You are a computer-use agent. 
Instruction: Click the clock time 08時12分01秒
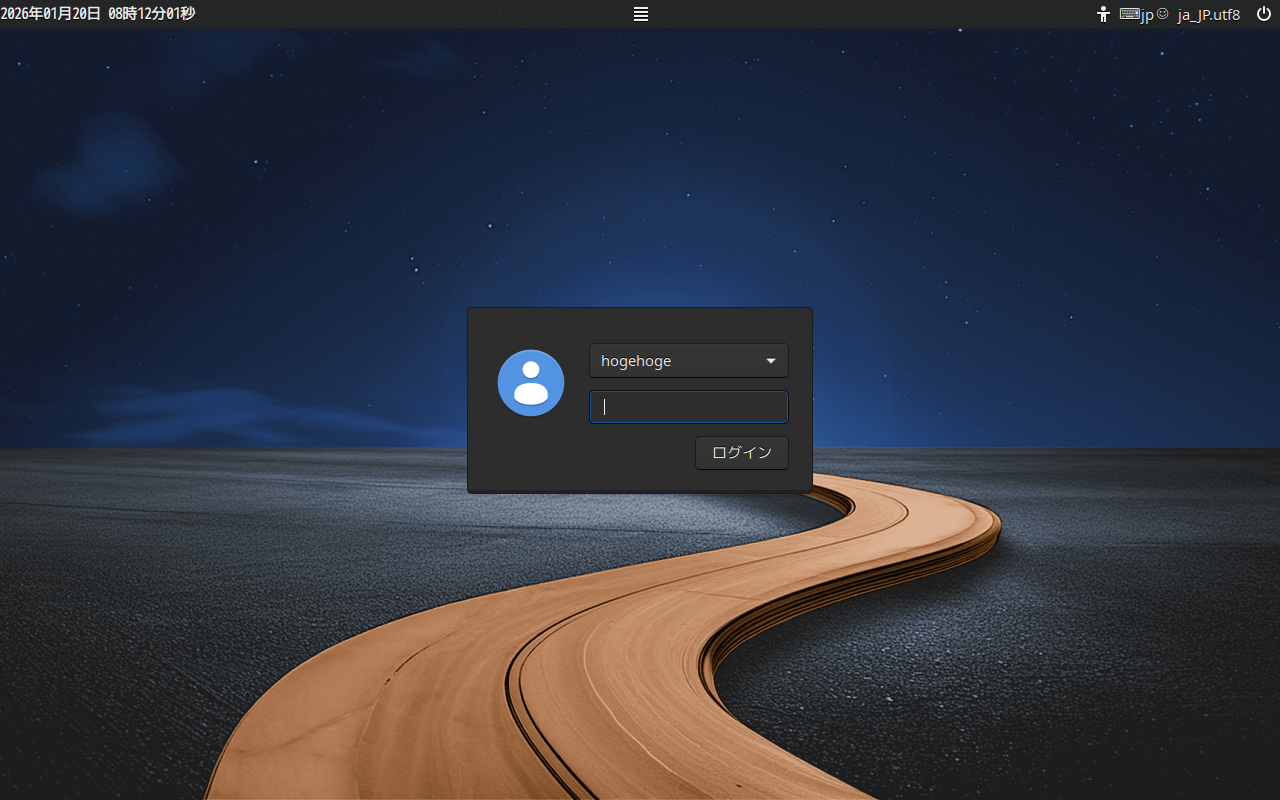tap(151, 14)
